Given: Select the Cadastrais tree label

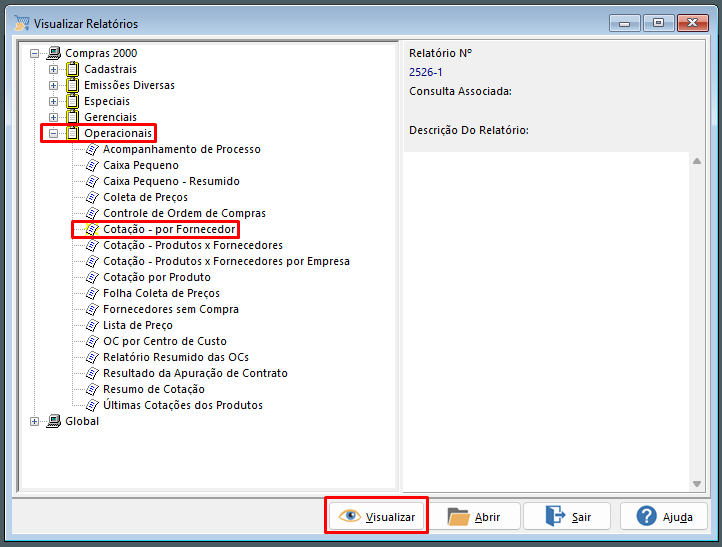Looking at the screenshot, I should point(110,70).
